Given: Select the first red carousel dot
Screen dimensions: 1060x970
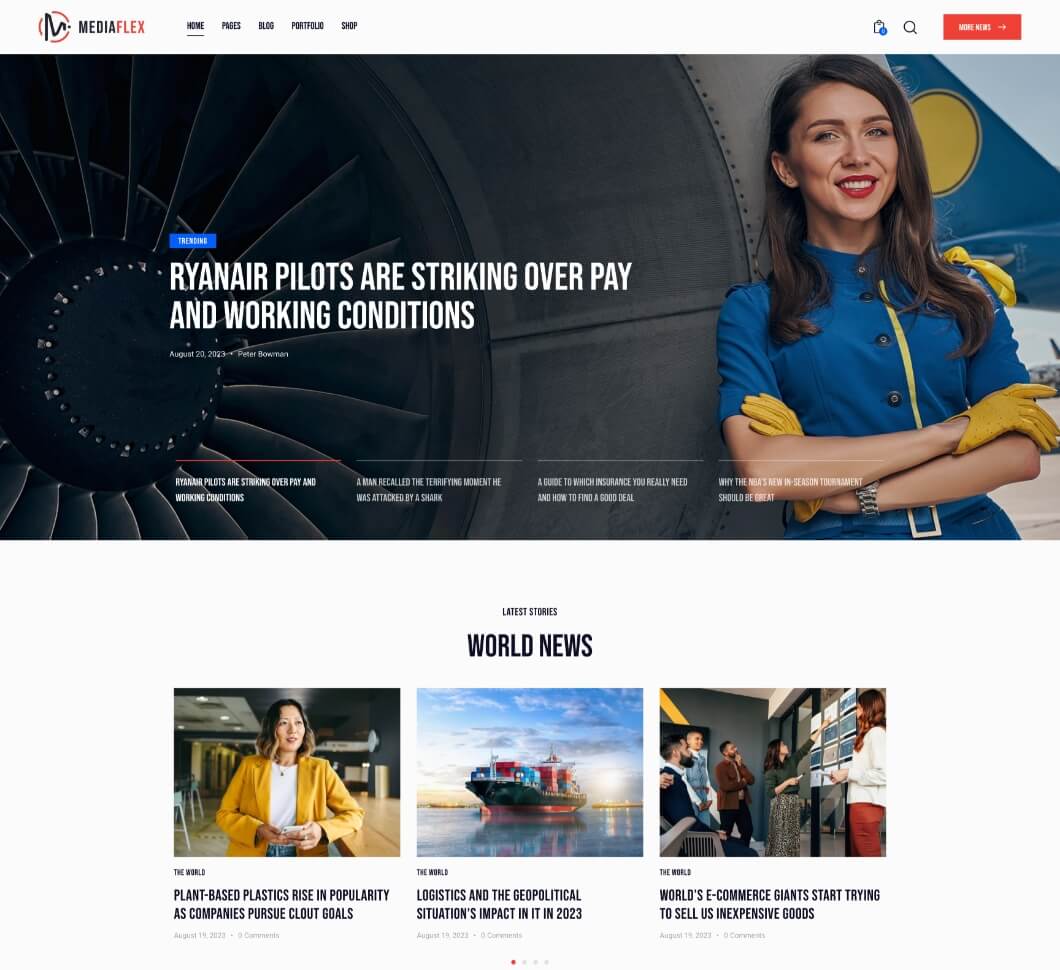Looking at the screenshot, I should point(514,962).
